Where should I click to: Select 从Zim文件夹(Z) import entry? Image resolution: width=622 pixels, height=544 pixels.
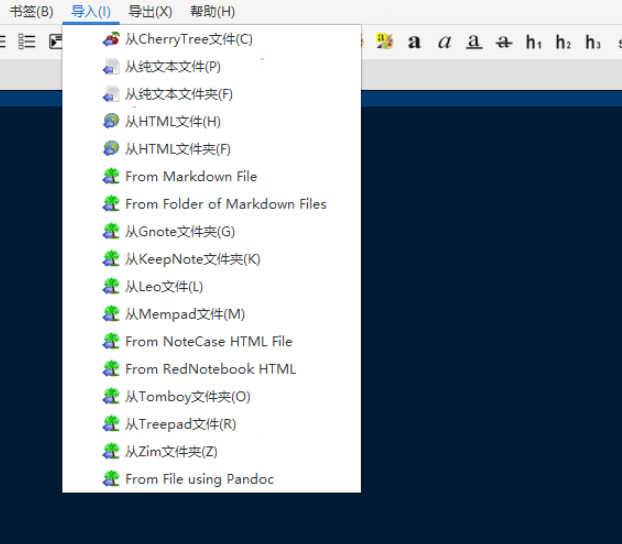[211, 452]
